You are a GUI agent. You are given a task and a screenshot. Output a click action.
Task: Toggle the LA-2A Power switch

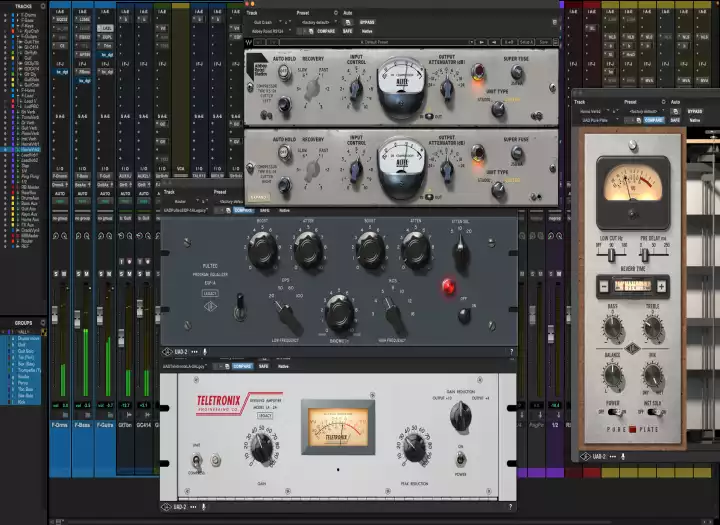460,459
